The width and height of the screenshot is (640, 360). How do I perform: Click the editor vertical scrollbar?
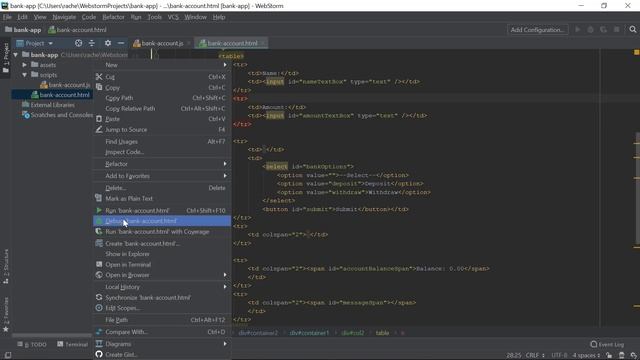[637, 188]
